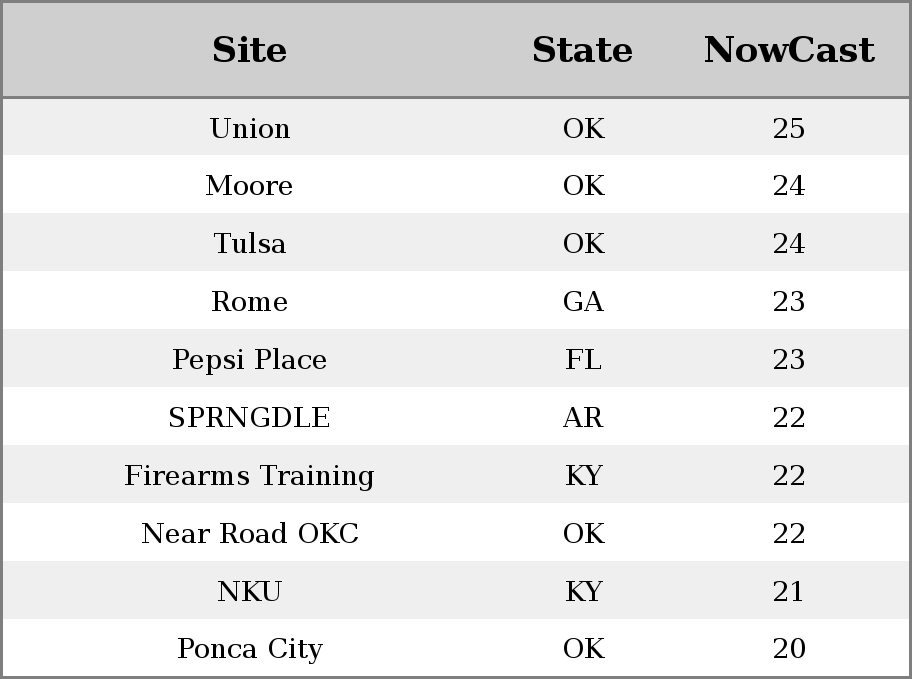Click the Site column header

pos(250,50)
